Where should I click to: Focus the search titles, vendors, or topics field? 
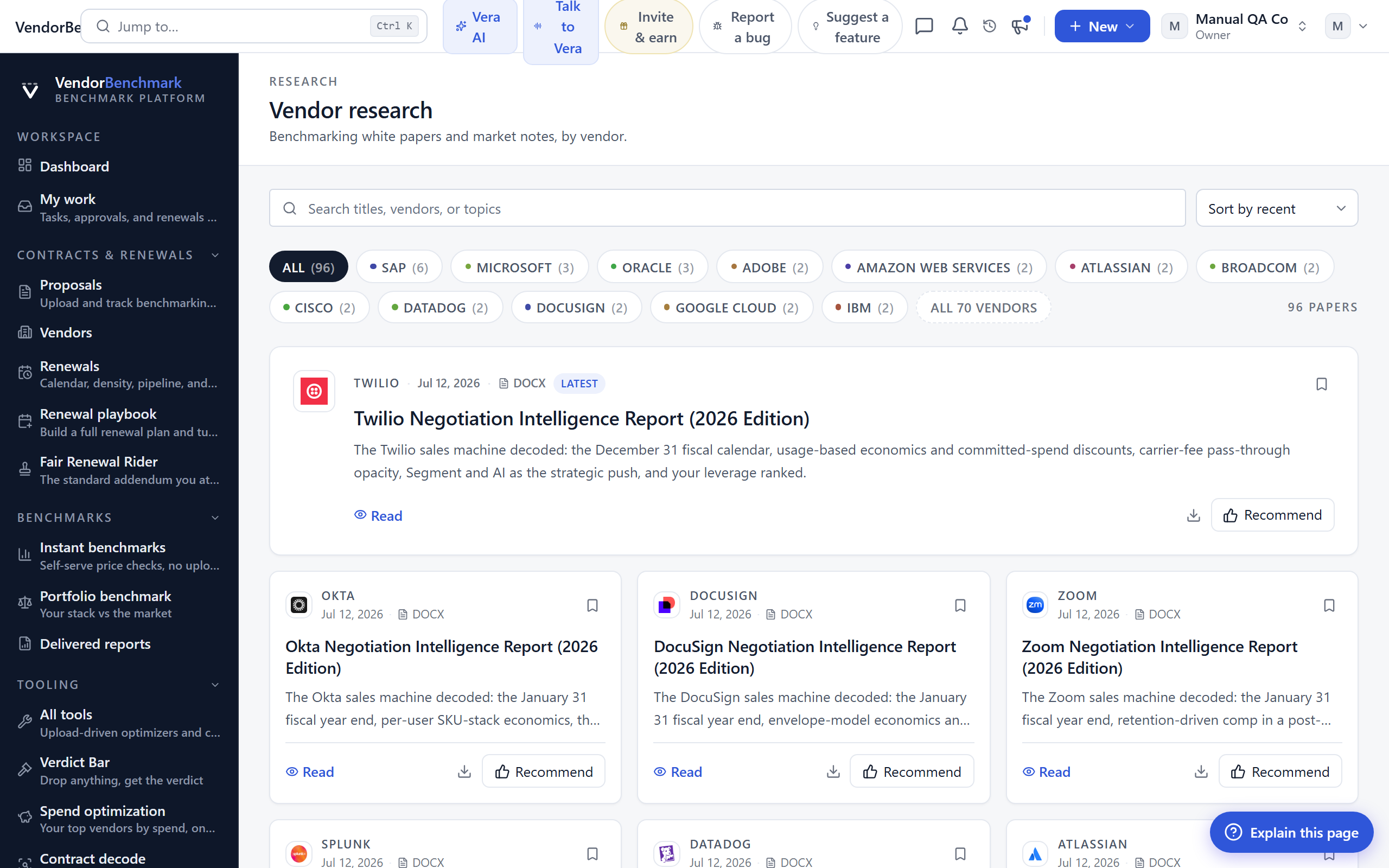pos(727,208)
